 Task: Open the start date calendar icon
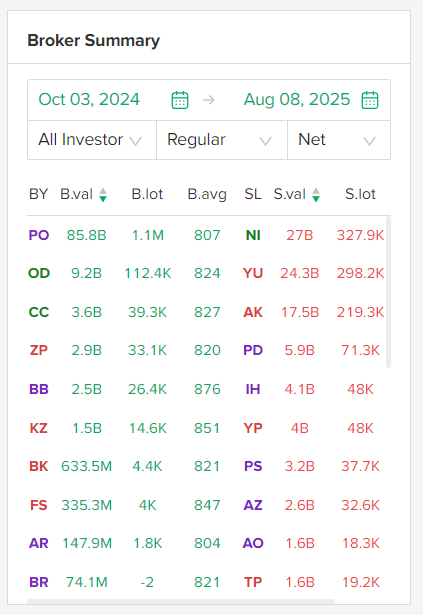(180, 100)
